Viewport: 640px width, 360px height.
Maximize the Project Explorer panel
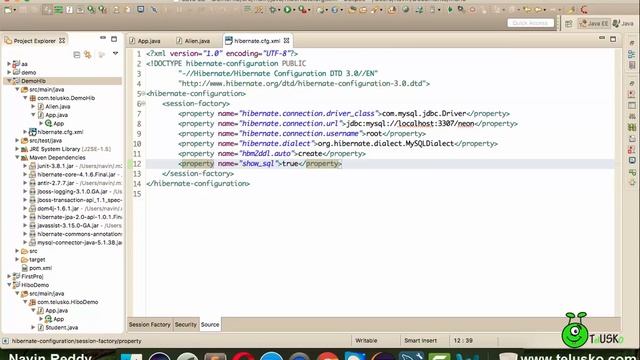(x=114, y=39)
